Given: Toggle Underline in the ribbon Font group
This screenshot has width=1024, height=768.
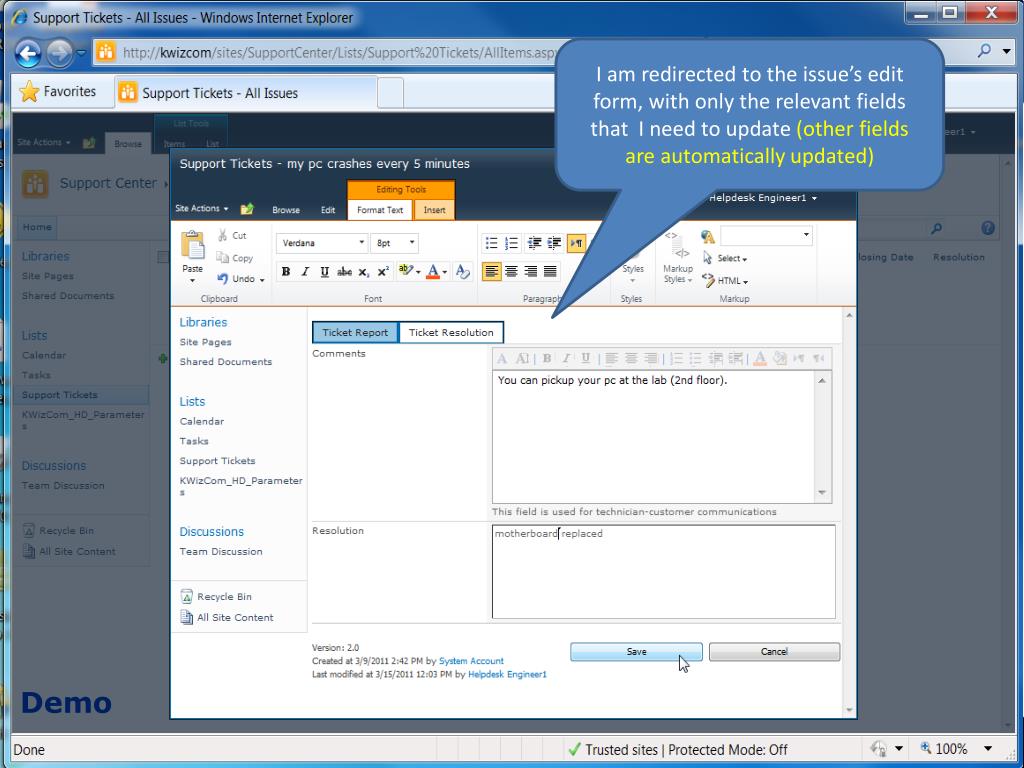Looking at the screenshot, I should coord(325,272).
